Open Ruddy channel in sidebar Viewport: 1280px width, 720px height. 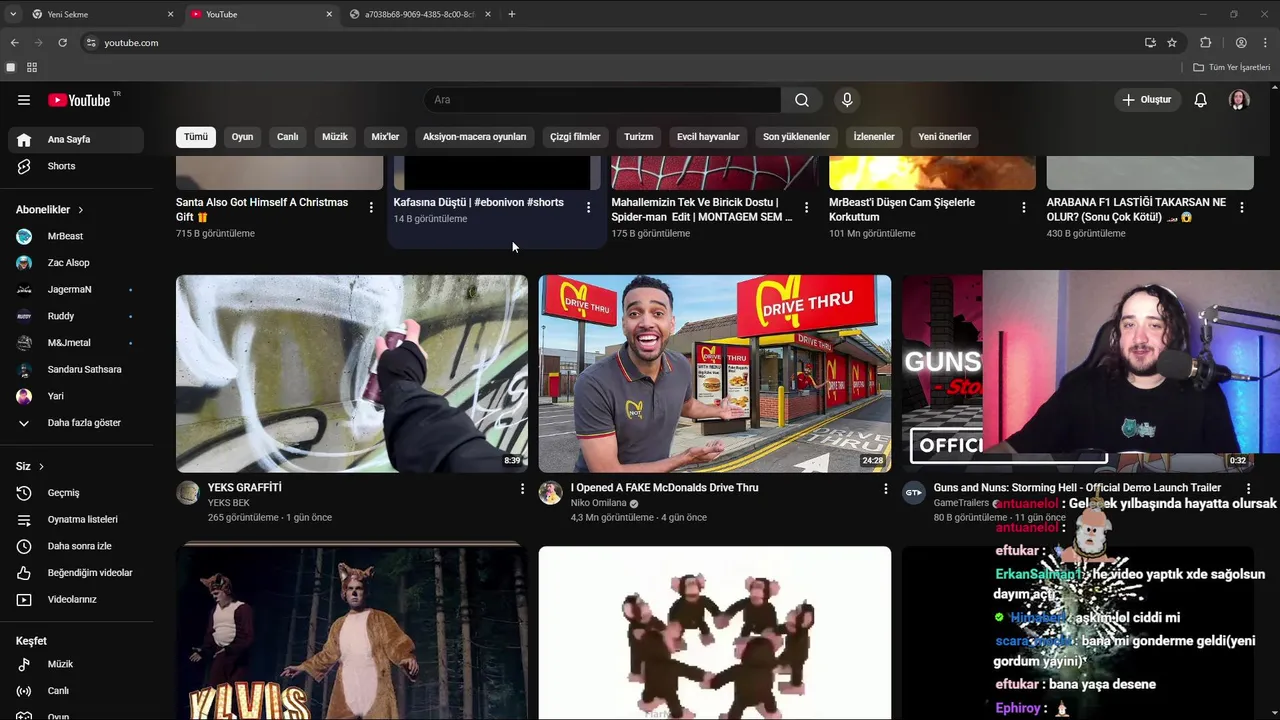pos(76,316)
